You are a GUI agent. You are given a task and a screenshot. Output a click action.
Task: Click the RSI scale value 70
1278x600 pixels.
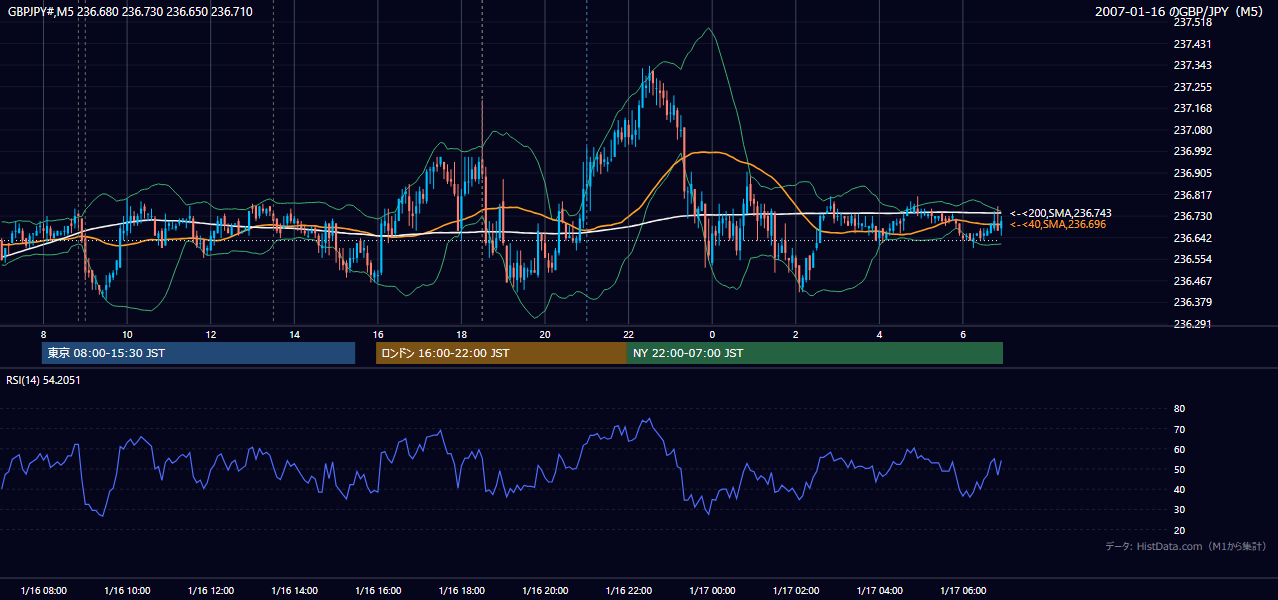tap(1179, 429)
